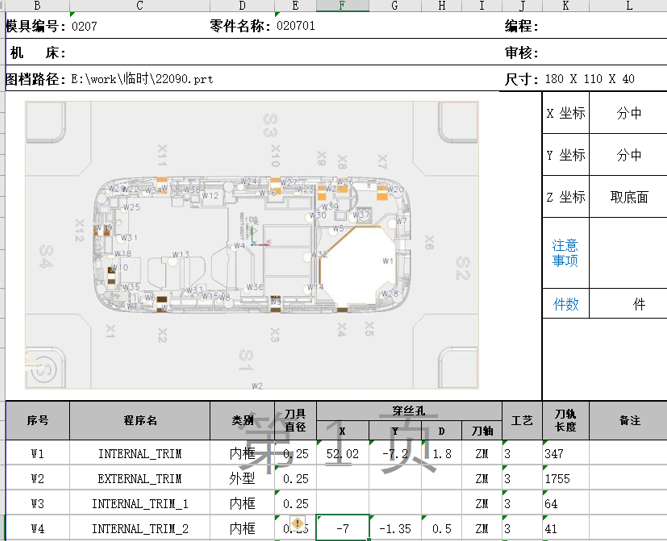Select column L header
This screenshot has width=667, height=541.
[x=628, y=6]
